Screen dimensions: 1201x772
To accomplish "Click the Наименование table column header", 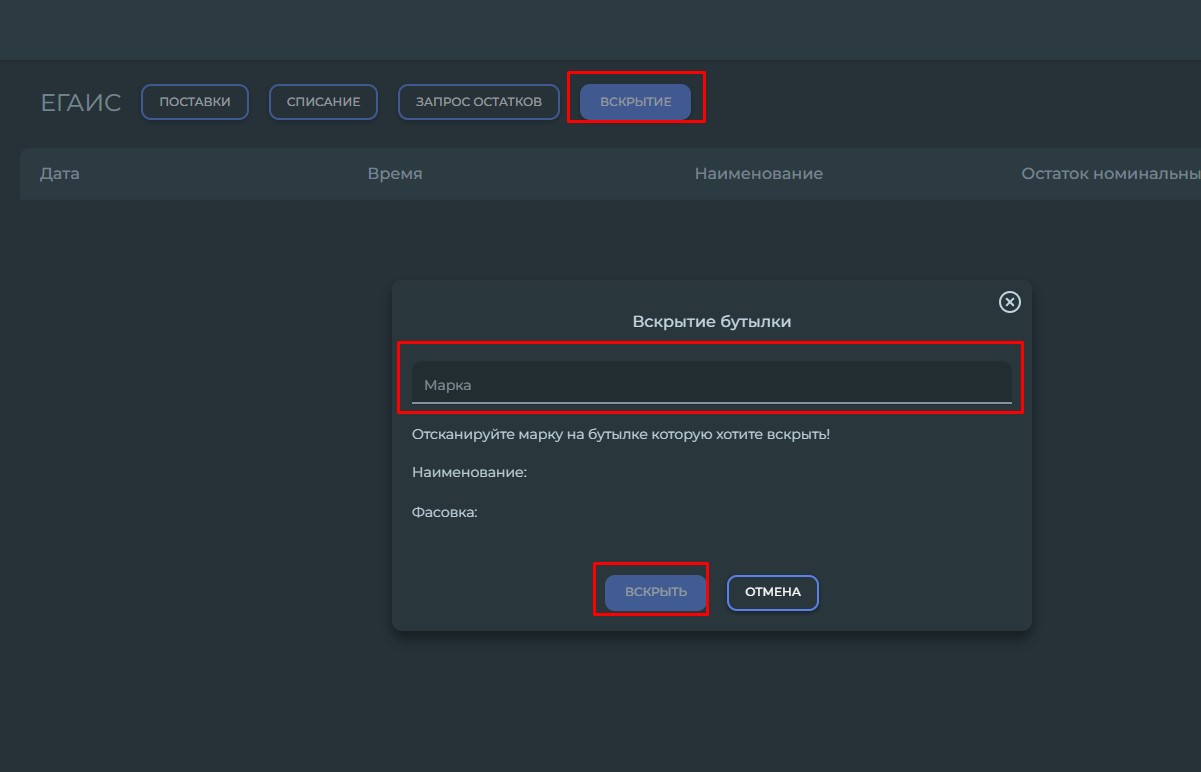I will click(758, 174).
